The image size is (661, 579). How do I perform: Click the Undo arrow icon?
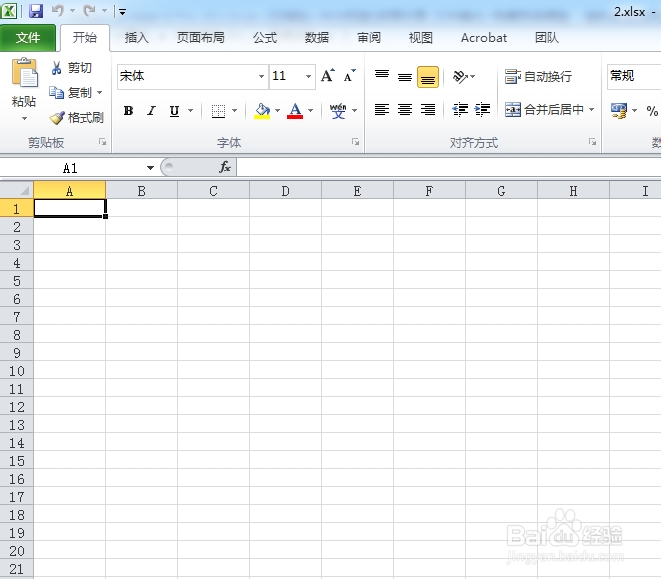point(58,11)
